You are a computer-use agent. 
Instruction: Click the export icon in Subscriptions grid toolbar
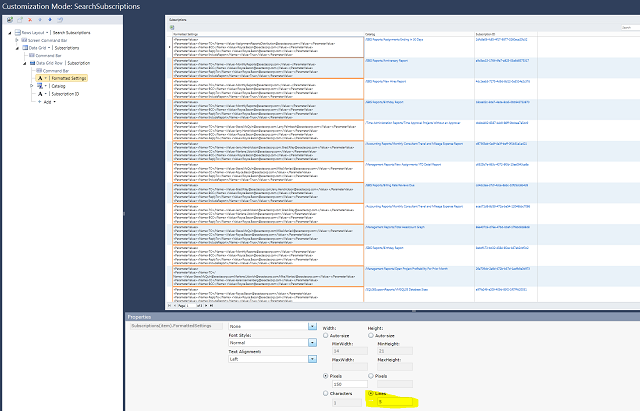[172, 27]
